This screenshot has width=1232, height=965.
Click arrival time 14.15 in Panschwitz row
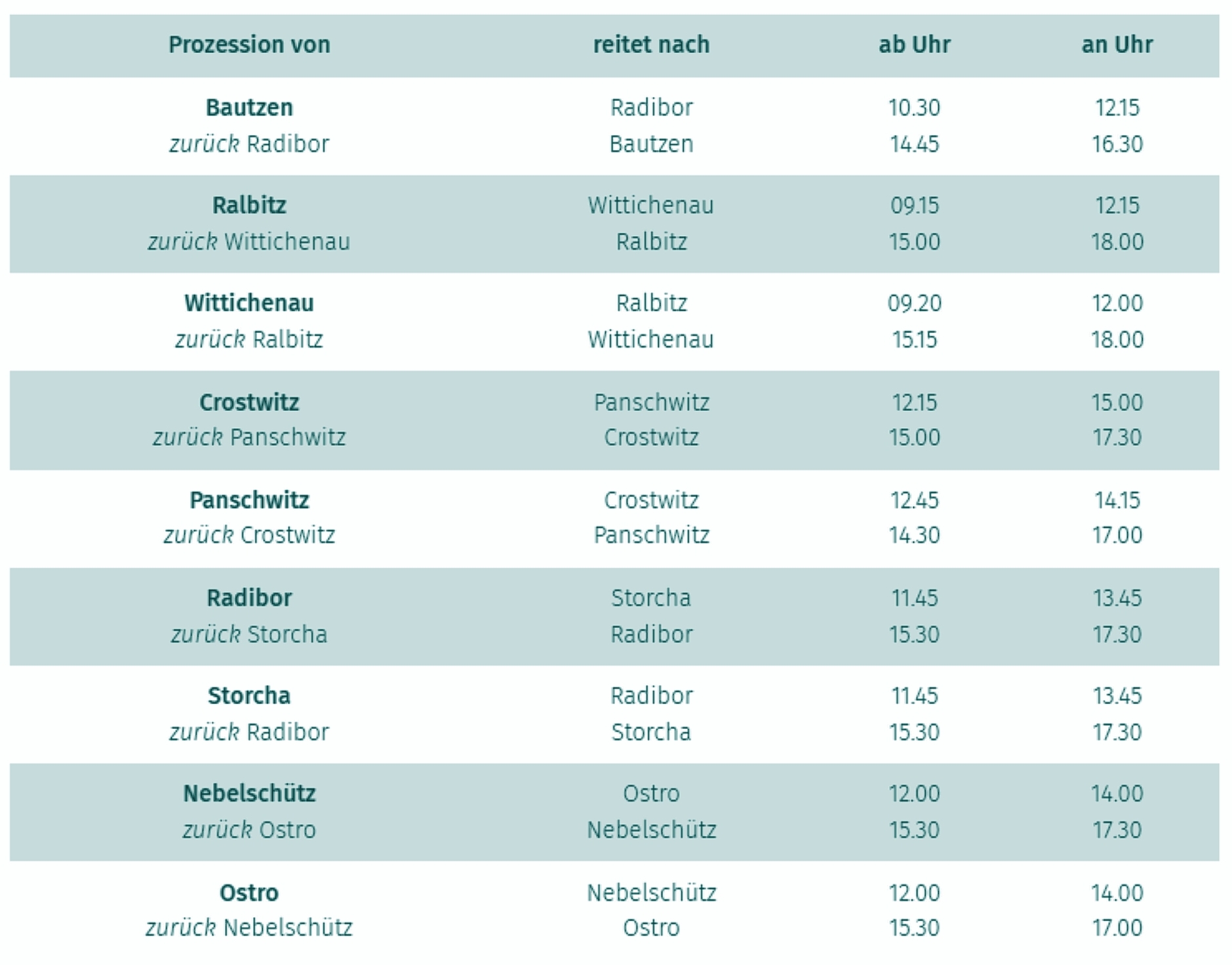1117,500
